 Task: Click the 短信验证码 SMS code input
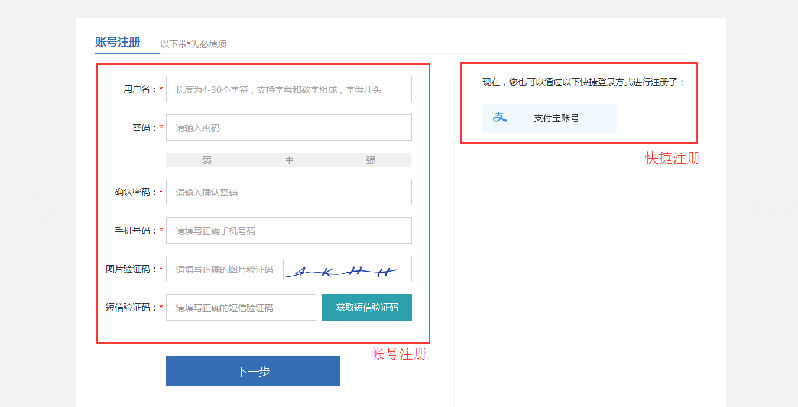(x=241, y=307)
